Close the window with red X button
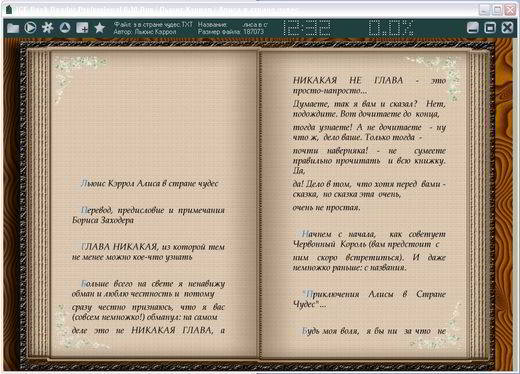Image resolution: width=520 pixels, height=374 pixels. pos(510,10)
